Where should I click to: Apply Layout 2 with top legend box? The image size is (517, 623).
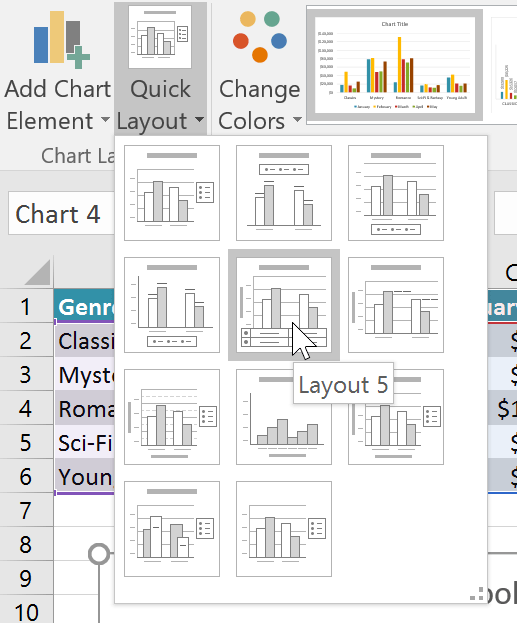point(284,193)
